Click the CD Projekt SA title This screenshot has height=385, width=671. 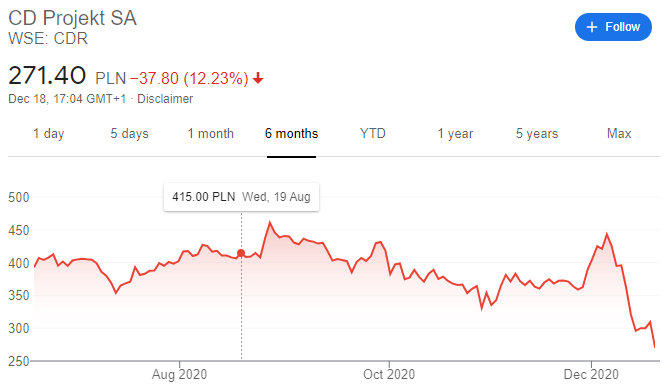pyautogui.click(x=72, y=18)
